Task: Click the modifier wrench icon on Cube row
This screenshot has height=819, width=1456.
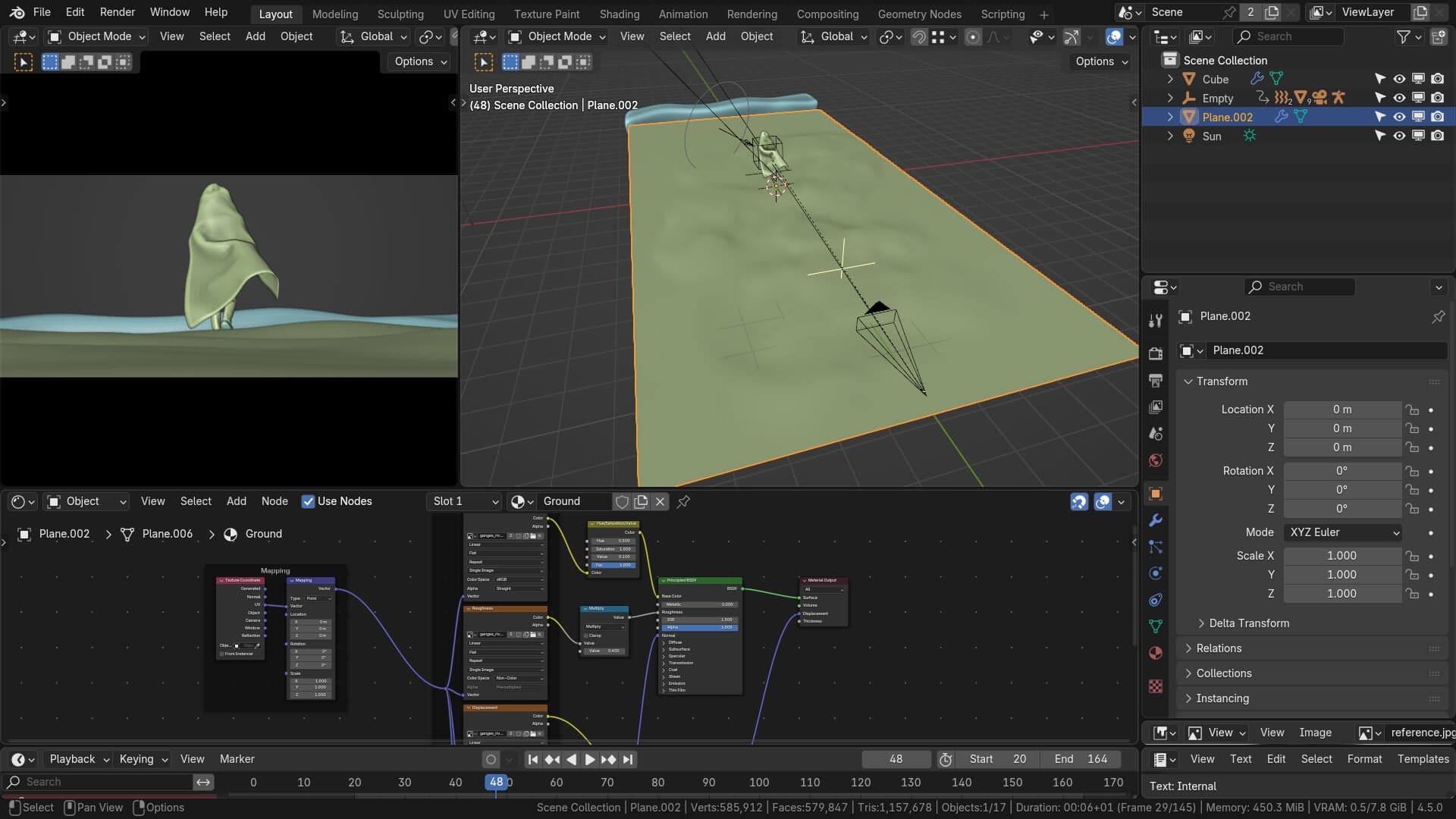Action: click(x=1257, y=79)
